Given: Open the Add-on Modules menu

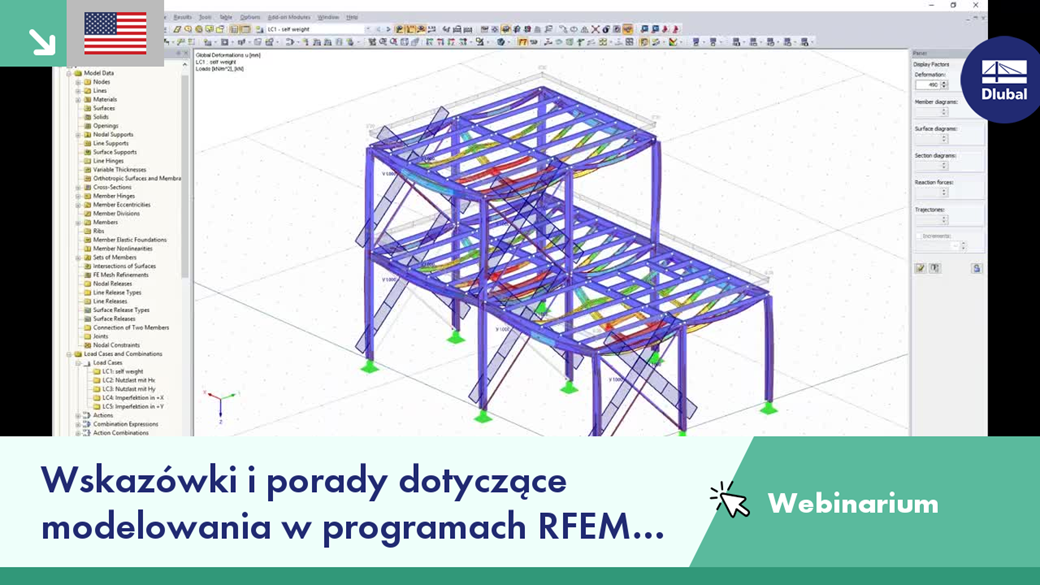Looking at the screenshot, I should 289,17.
